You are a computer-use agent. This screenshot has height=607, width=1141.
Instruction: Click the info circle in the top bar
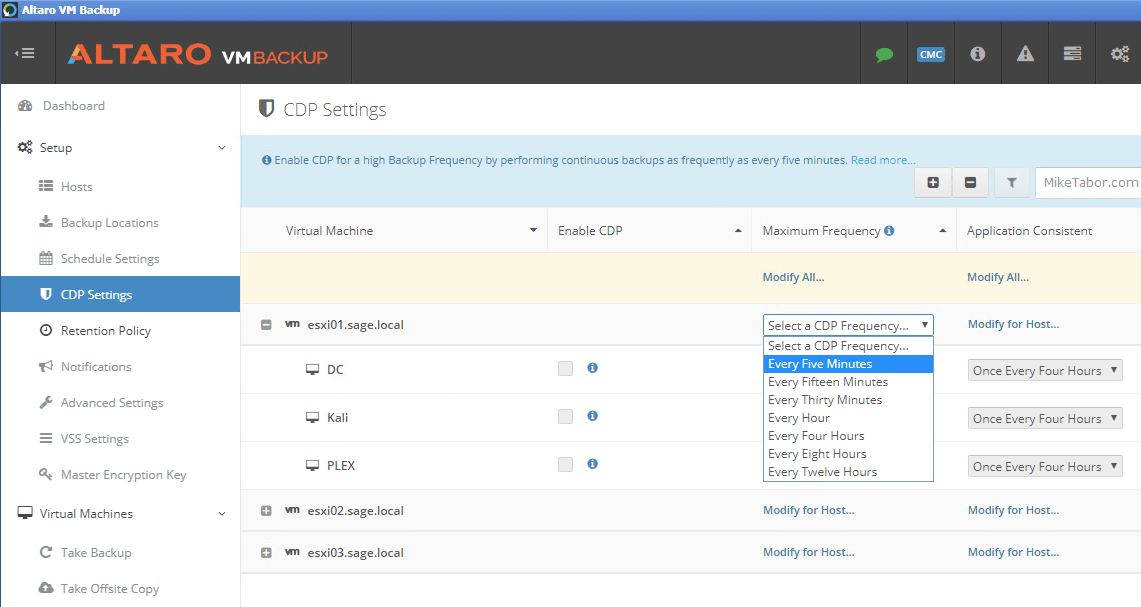pos(977,54)
